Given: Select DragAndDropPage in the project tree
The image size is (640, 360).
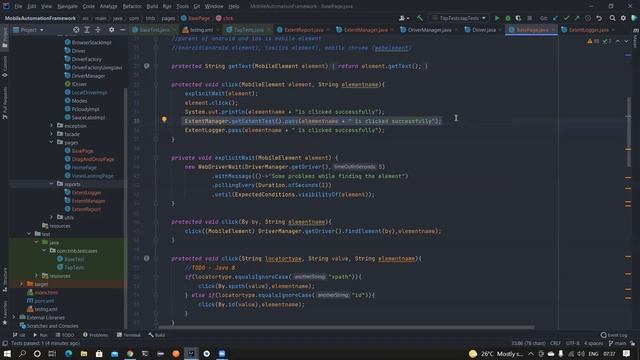Looking at the screenshot, I should [93, 159].
